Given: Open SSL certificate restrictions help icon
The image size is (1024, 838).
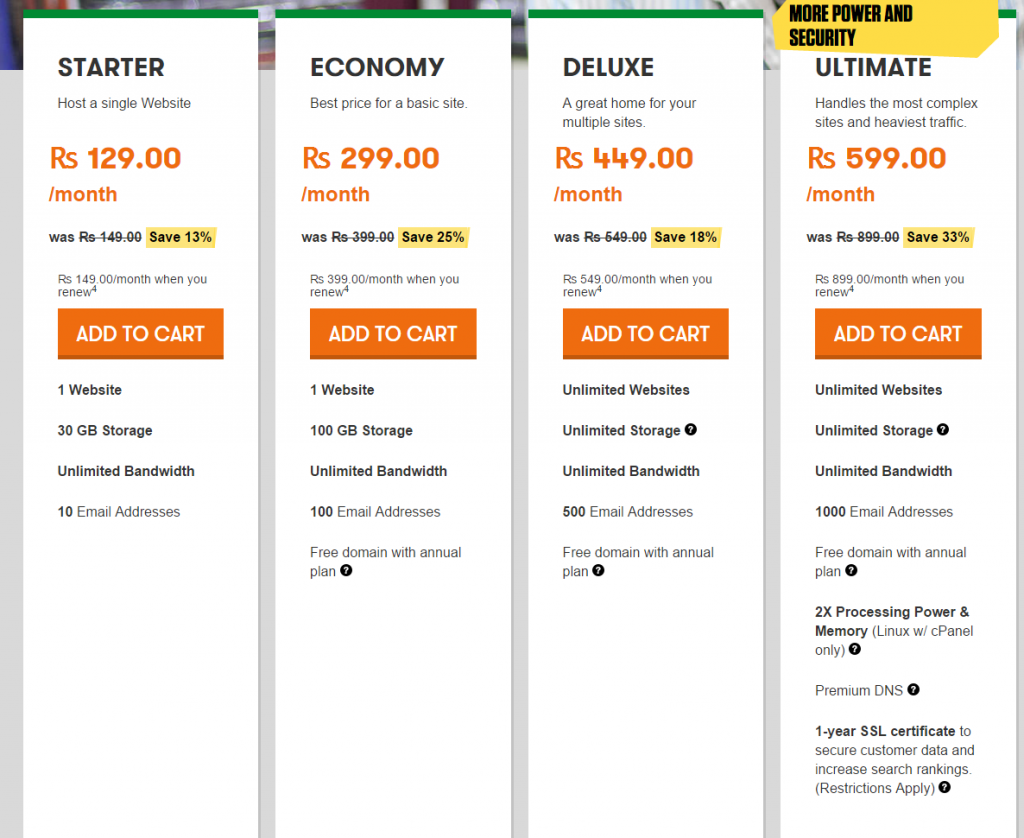Looking at the screenshot, I should [944, 788].
